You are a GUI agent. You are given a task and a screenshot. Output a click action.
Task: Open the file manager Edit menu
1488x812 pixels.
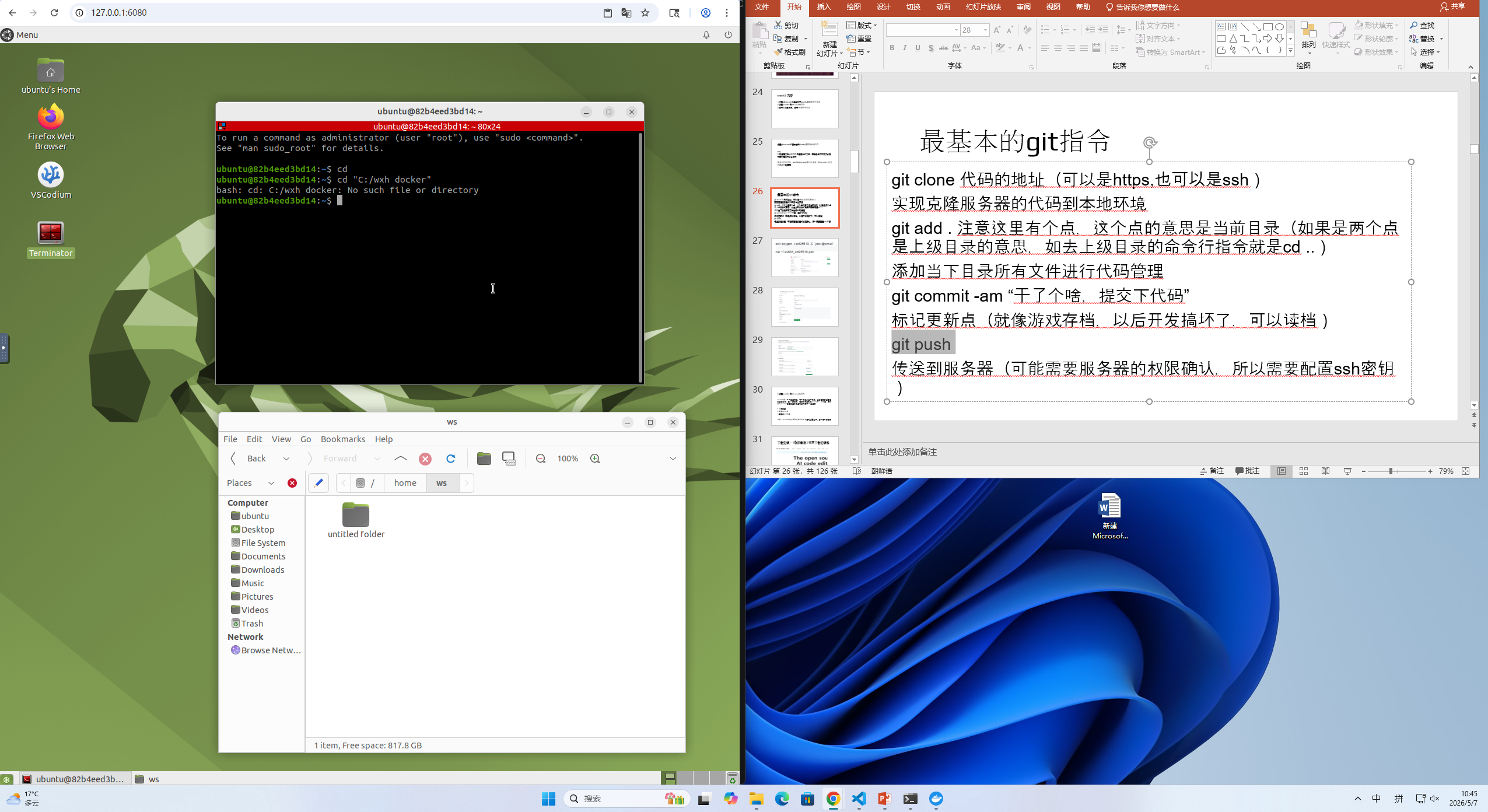254,439
